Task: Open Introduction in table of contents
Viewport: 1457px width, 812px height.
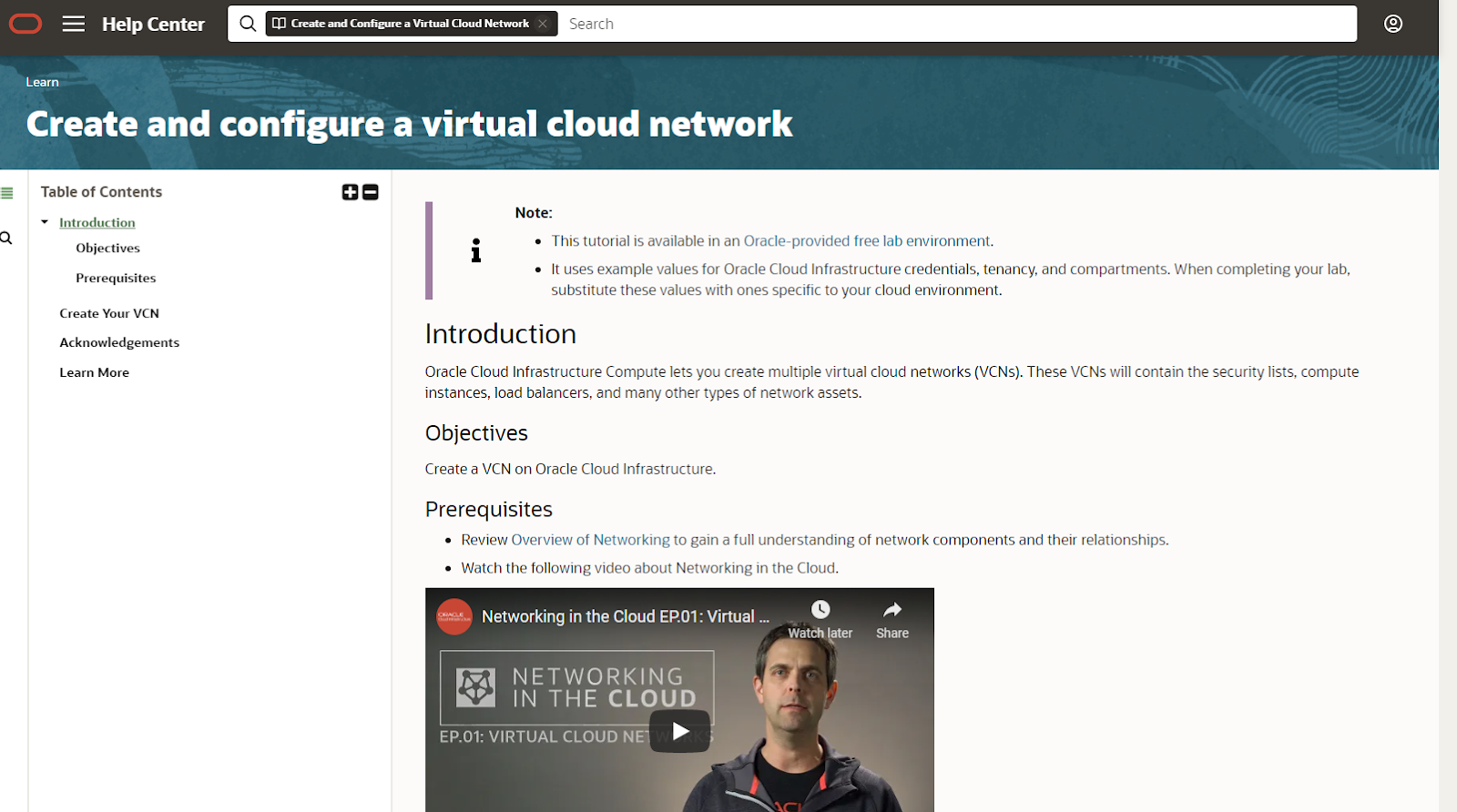Action: point(97,222)
